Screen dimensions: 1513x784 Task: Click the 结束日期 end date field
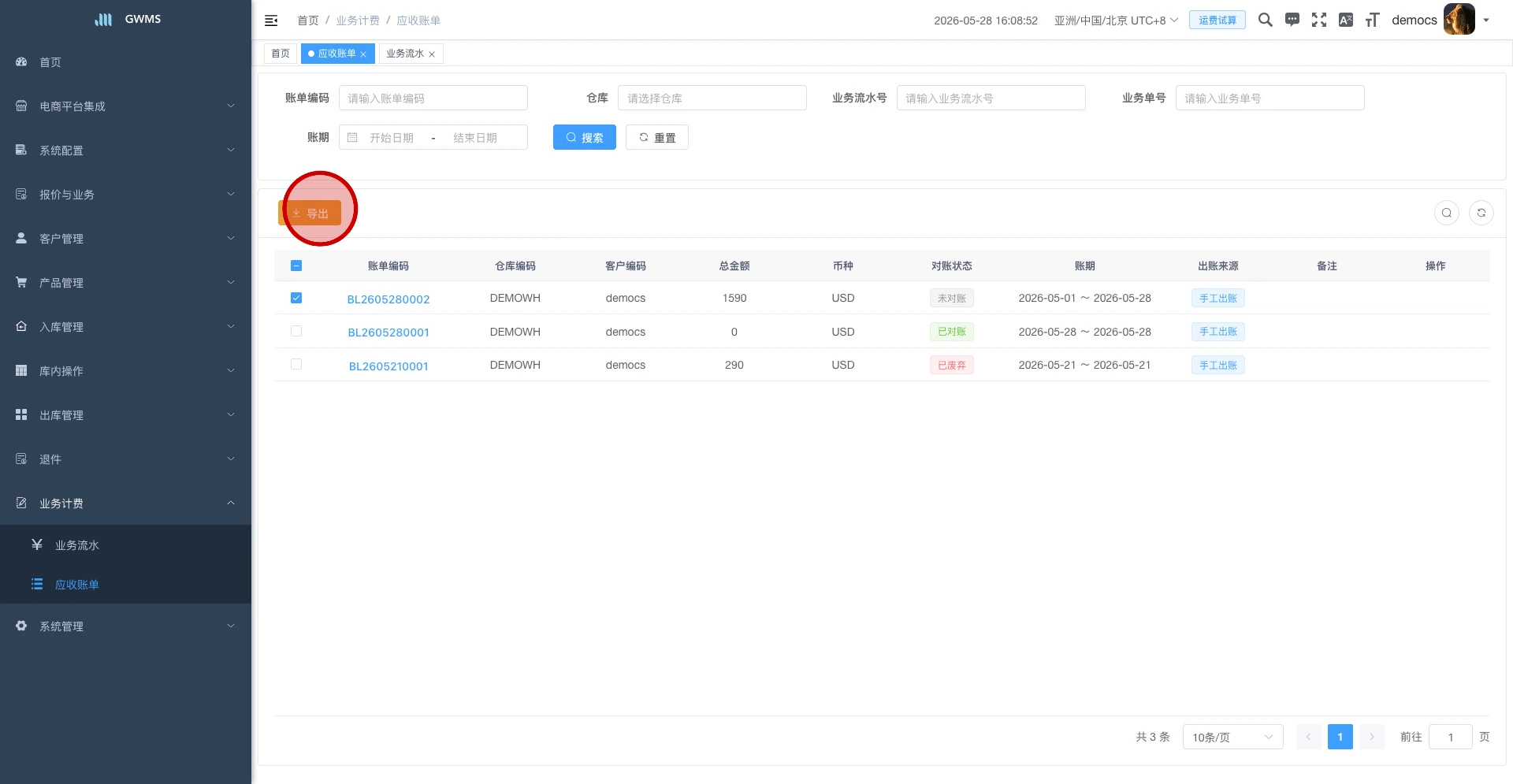pos(475,138)
